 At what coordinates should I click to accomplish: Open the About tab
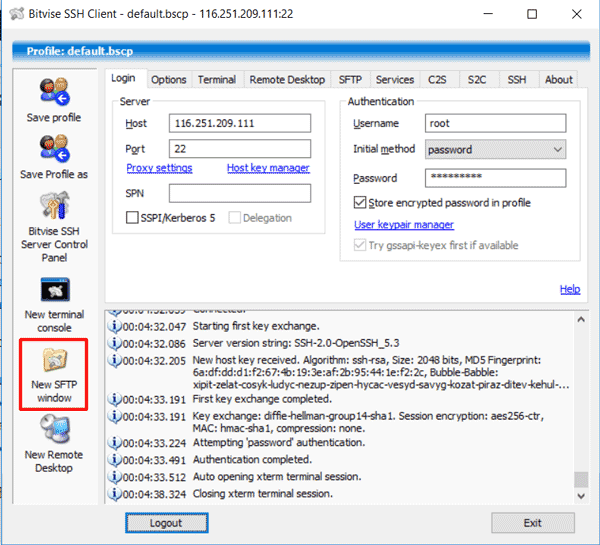[x=559, y=80]
